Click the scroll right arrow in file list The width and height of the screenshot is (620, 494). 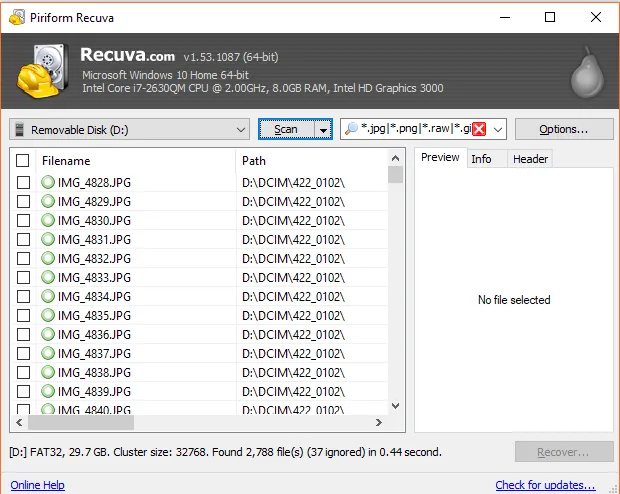click(379, 422)
